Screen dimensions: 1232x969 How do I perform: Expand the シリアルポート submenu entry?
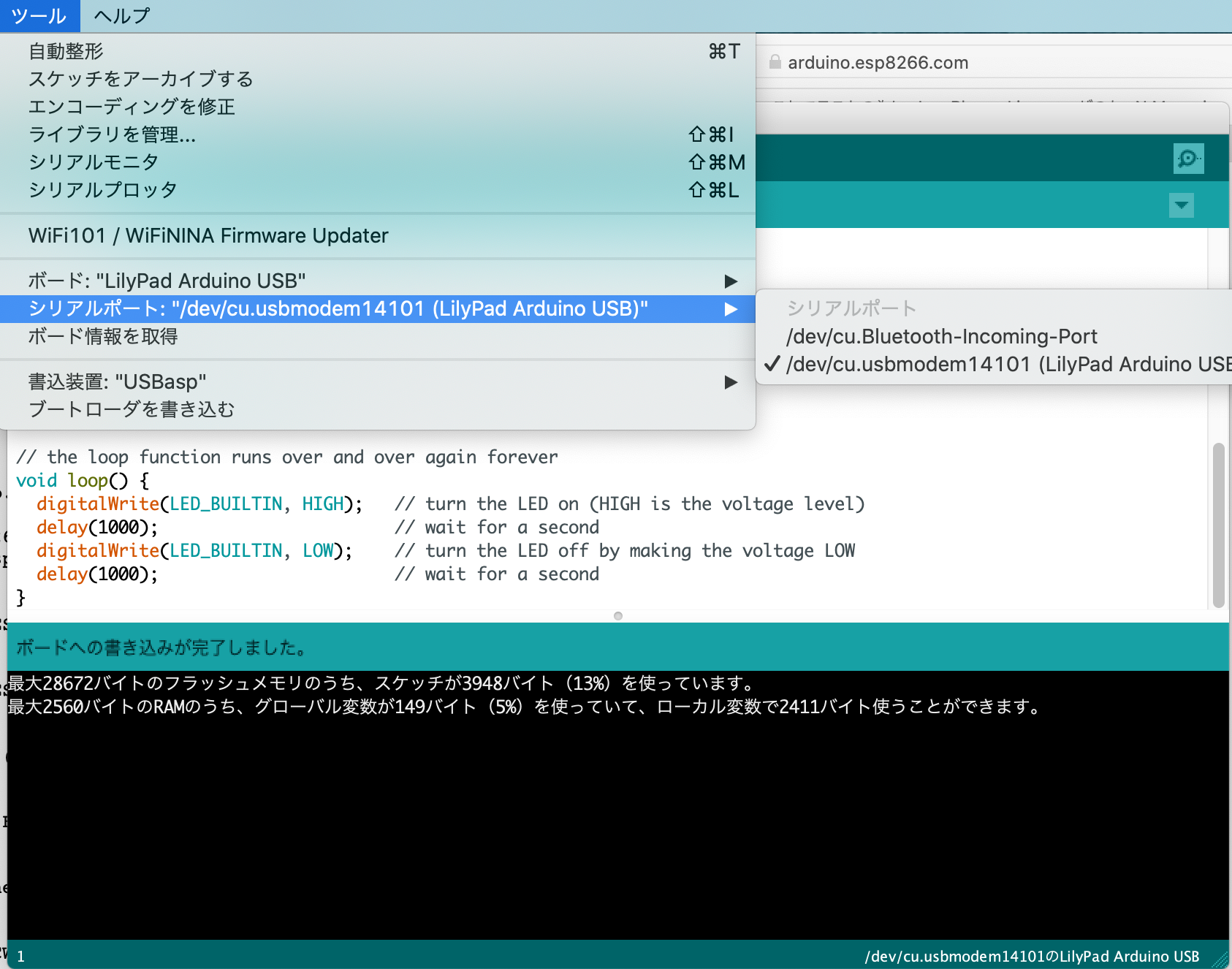(x=378, y=308)
